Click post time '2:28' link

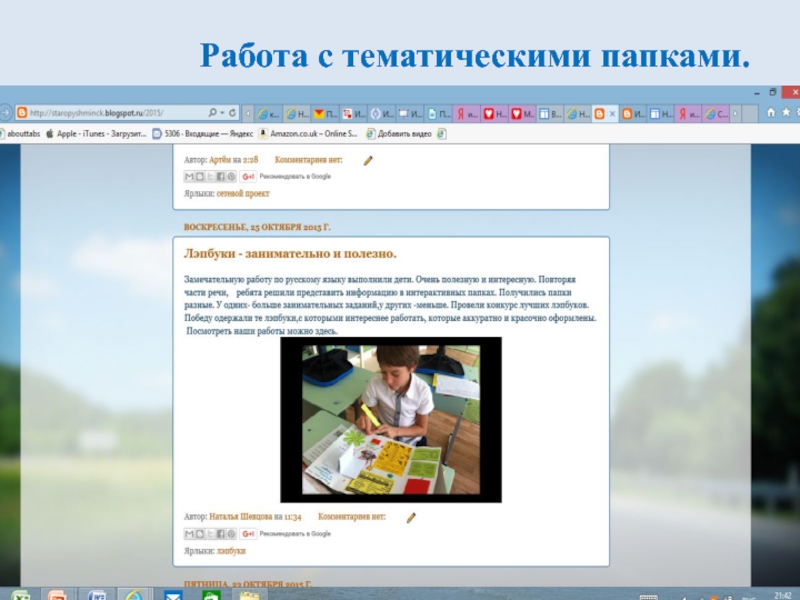click(250, 160)
